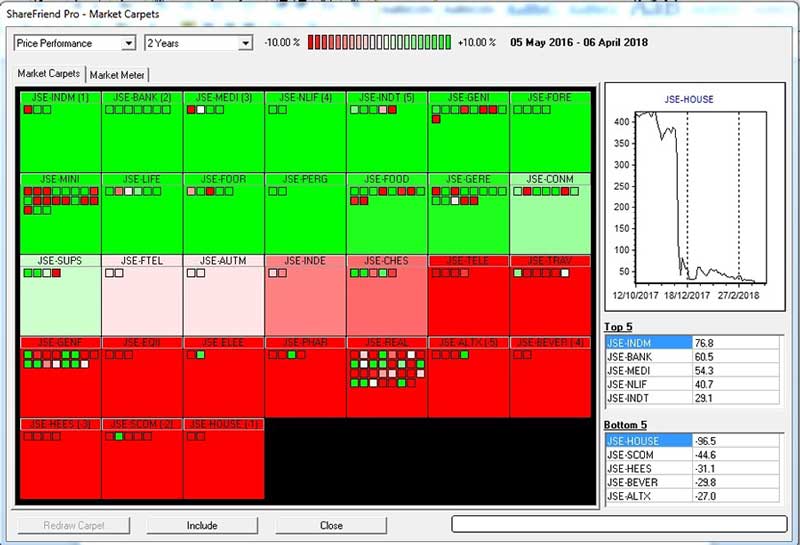Select the JSE-GENF carpet tile
This screenshot has height=545, width=800.
pyautogui.click(x=61, y=377)
